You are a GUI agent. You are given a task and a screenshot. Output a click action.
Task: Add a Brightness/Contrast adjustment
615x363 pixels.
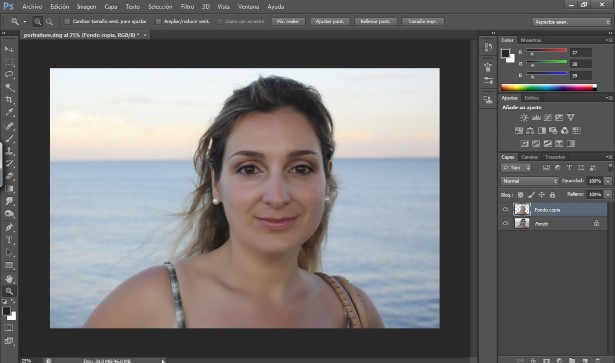[x=524, y=118]
